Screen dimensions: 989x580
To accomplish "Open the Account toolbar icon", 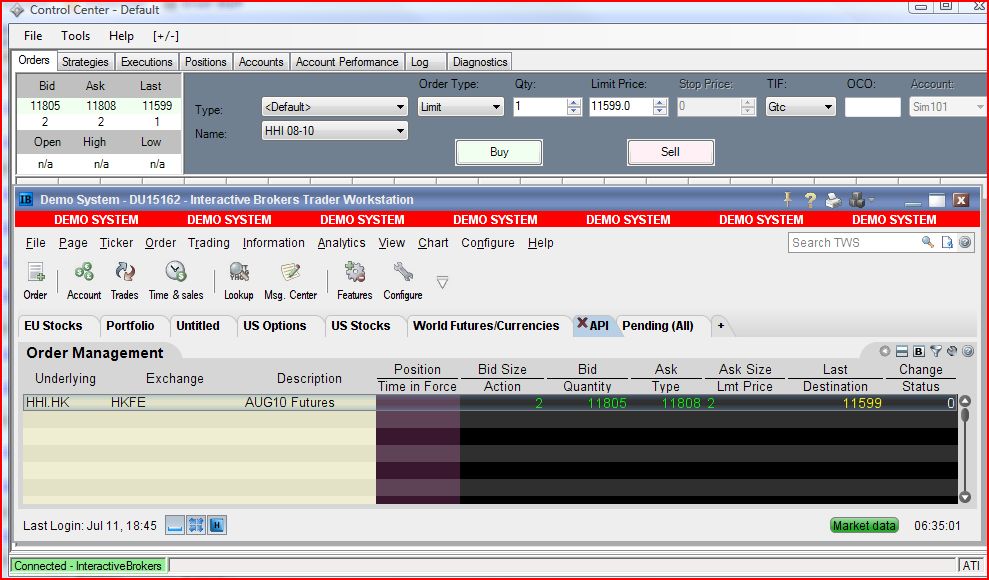I will tap(84, 281).
